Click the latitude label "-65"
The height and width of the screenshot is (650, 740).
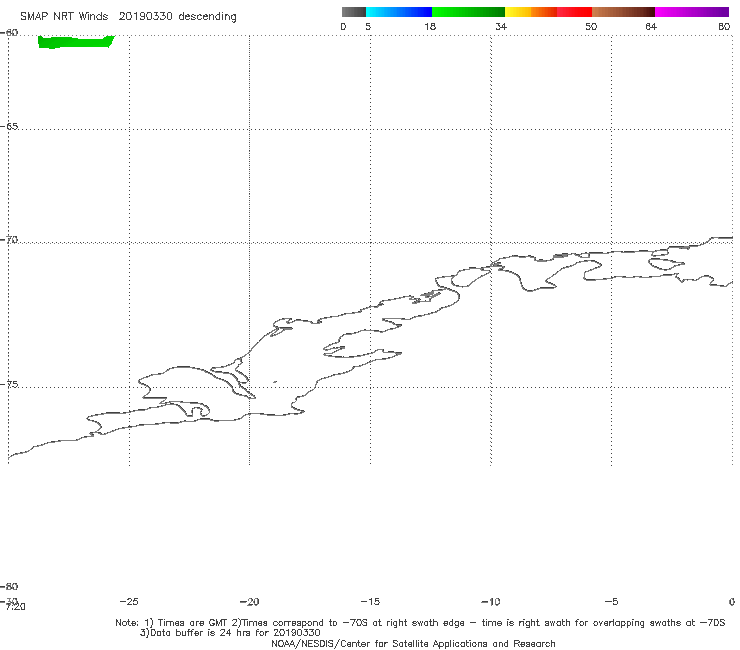(9, 127)
